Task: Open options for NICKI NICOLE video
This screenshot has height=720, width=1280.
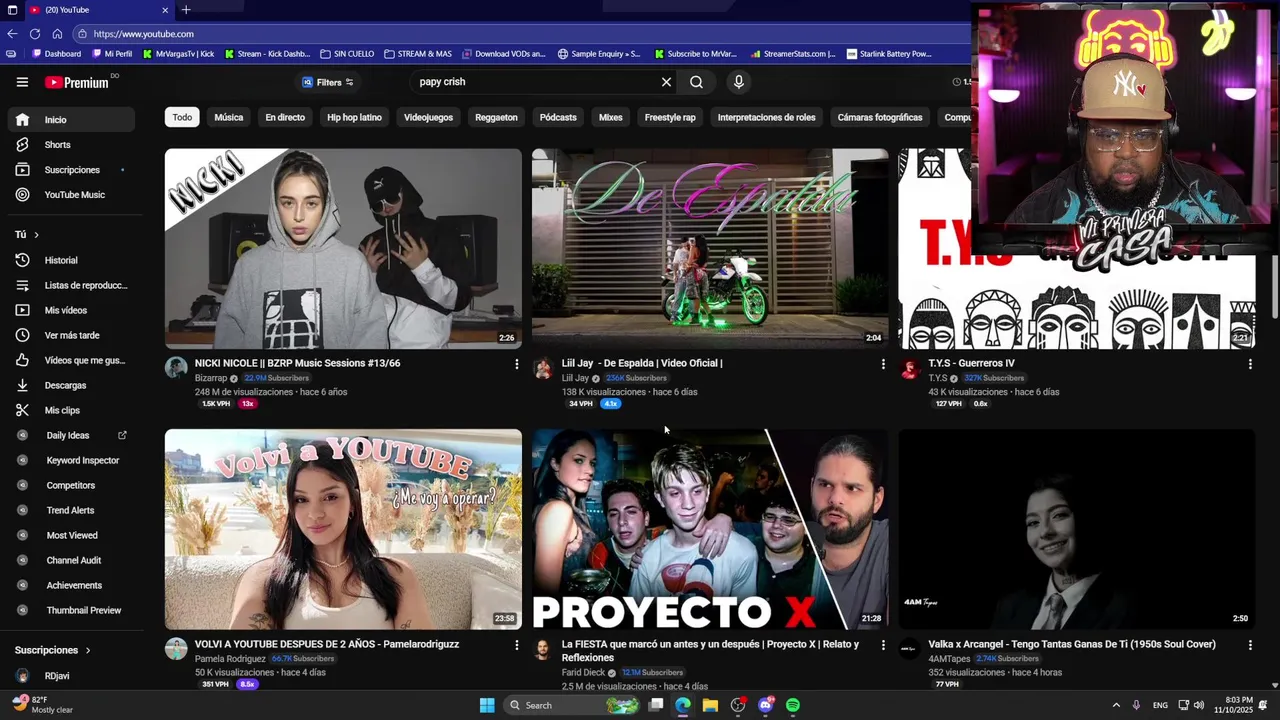Action: tap(516, 364)
